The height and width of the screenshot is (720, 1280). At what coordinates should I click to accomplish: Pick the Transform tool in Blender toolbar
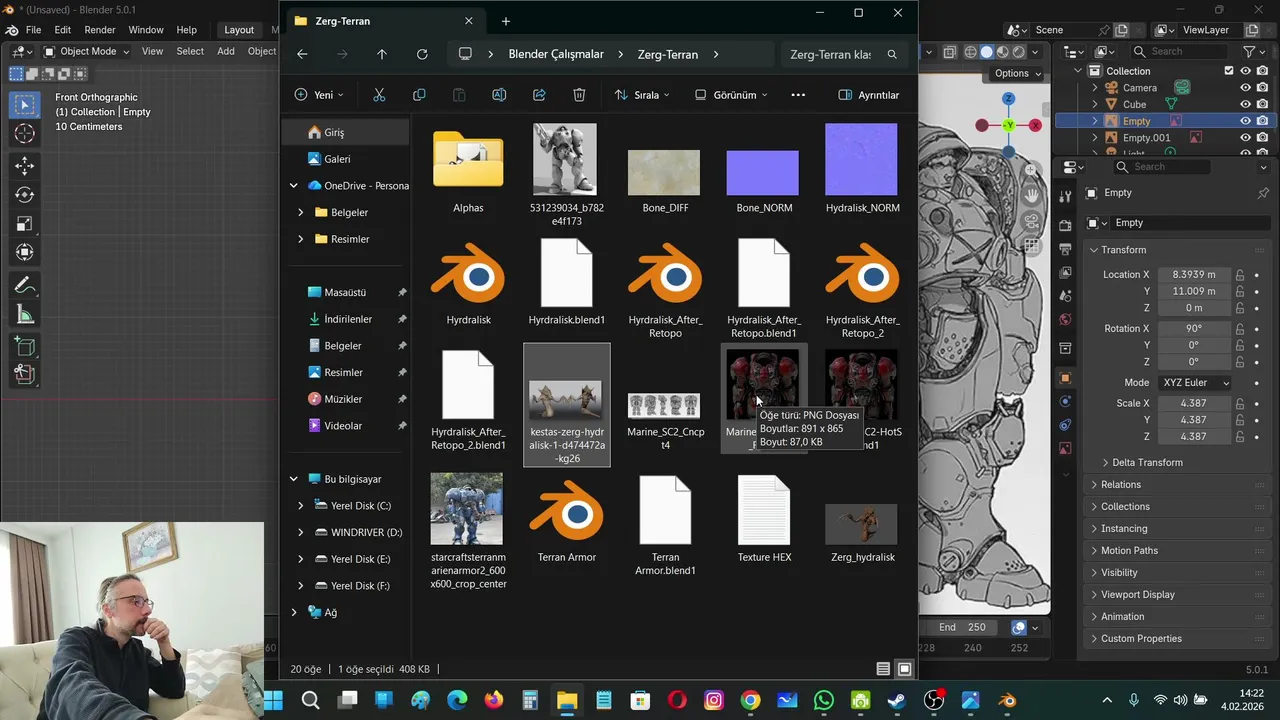point(25,253)
